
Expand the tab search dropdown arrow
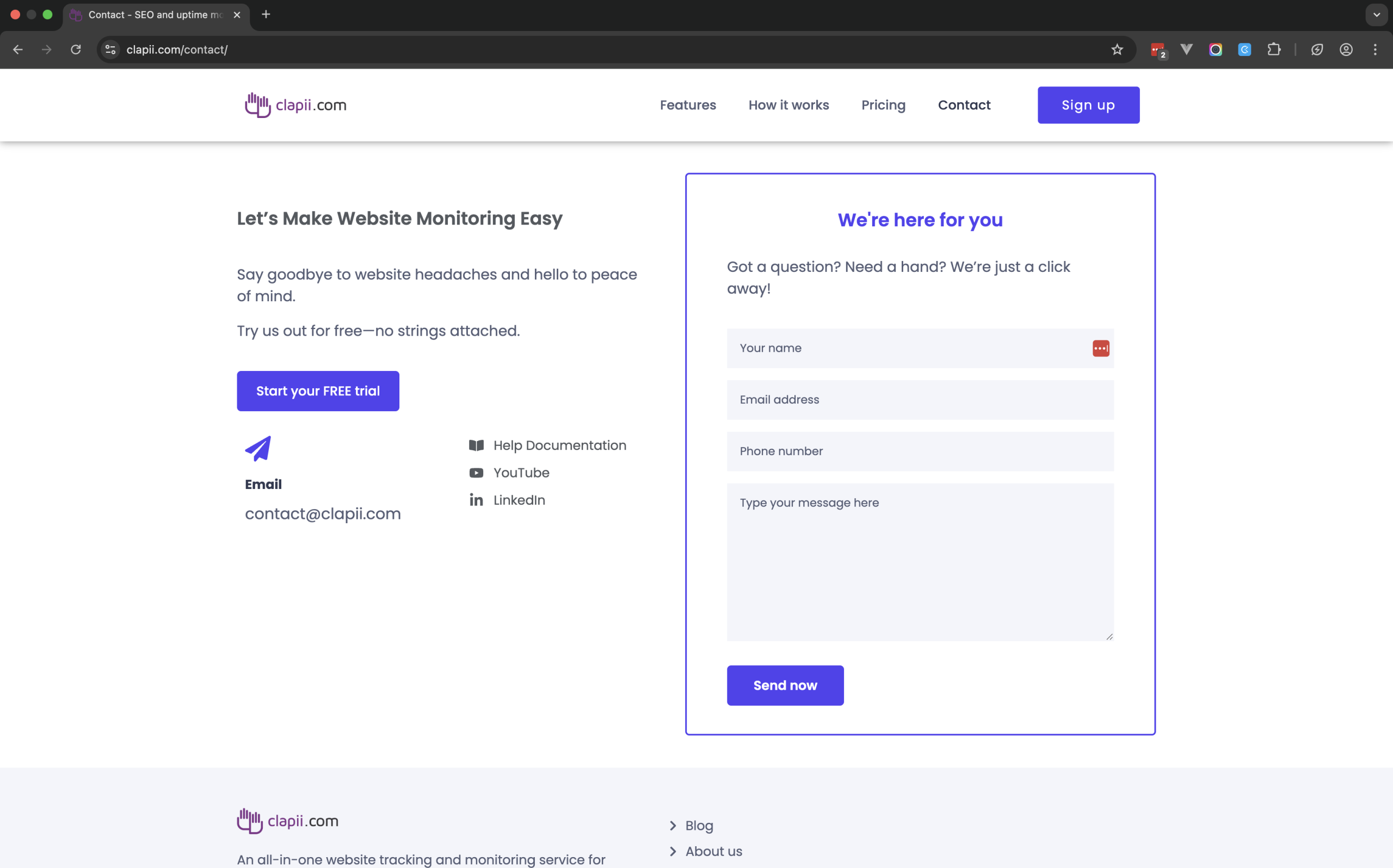click(1376, 15)
